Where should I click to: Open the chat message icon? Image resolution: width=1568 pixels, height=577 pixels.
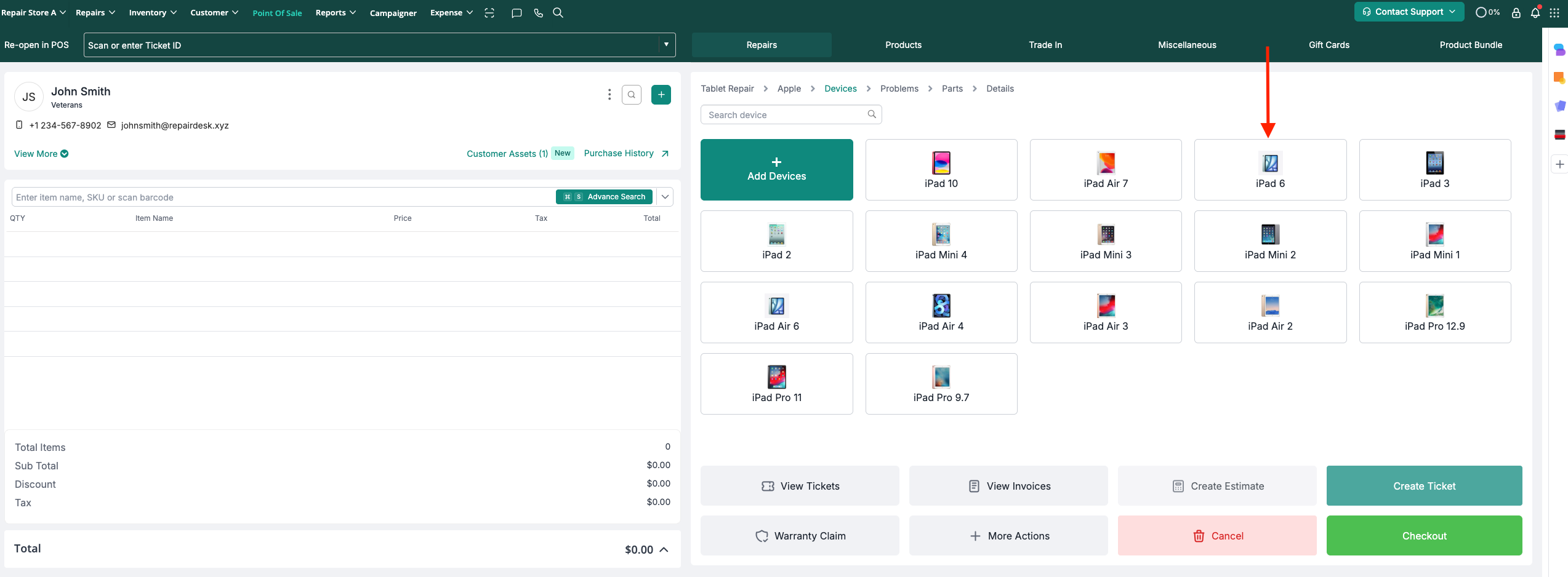(x=517, y=13)
